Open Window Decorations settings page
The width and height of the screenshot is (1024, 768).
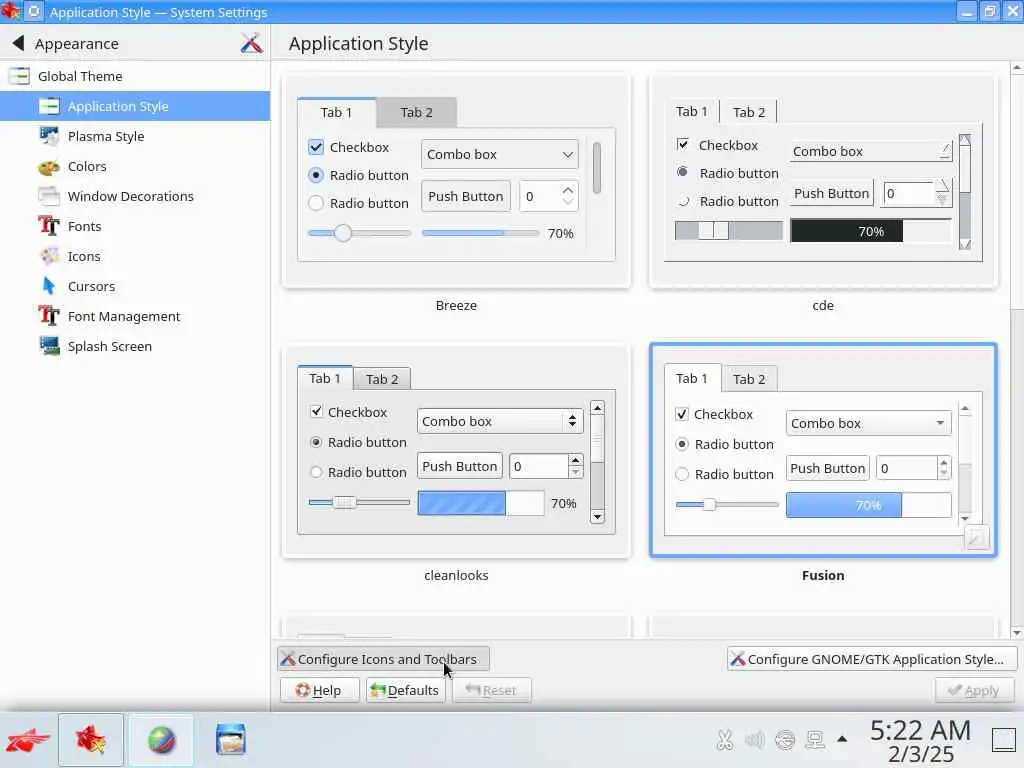coord(135,196)
